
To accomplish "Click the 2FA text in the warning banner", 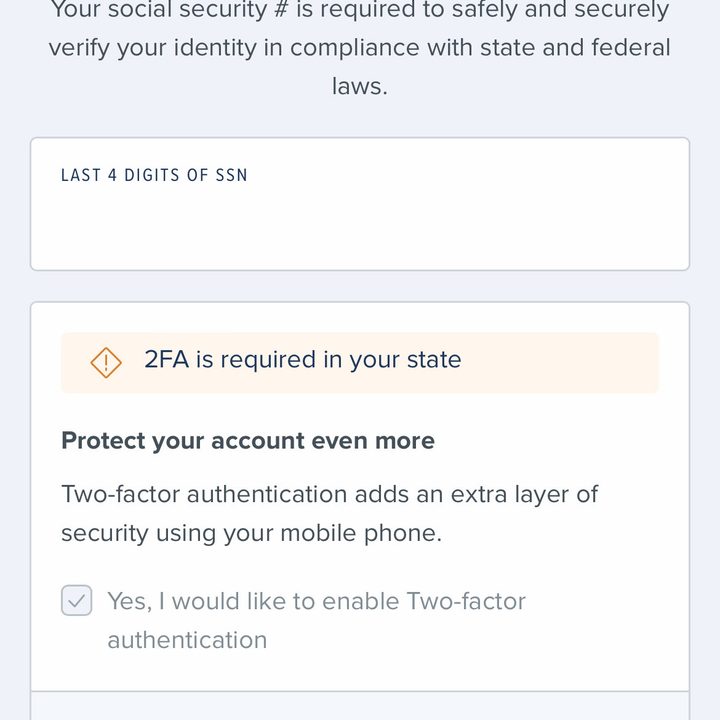I will coord(167,359).
